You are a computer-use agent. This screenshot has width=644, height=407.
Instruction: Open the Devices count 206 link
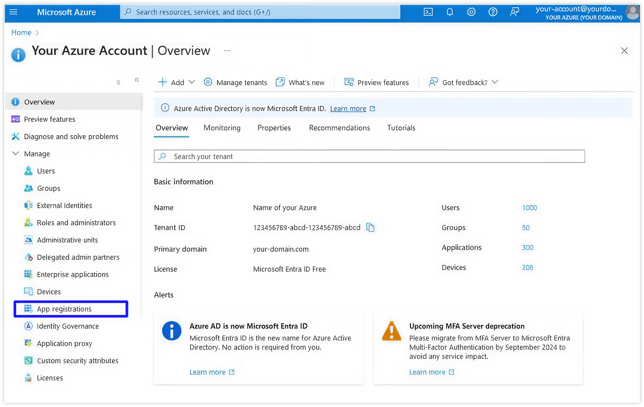click(527, 267)
